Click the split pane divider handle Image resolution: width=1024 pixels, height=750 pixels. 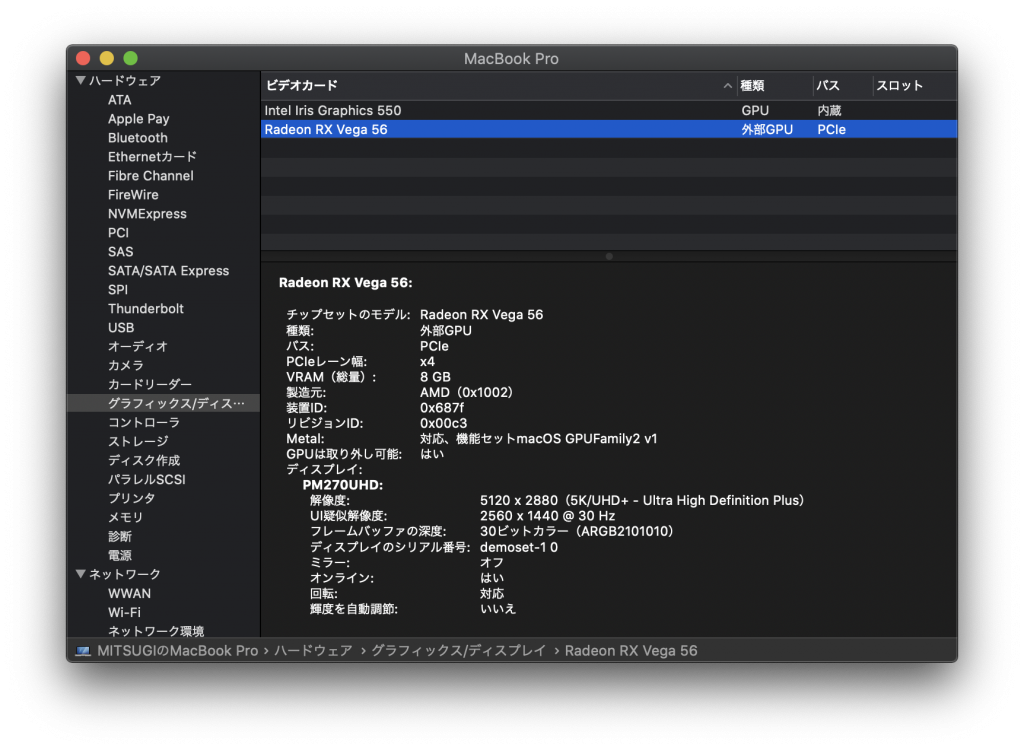pos(609,256)
